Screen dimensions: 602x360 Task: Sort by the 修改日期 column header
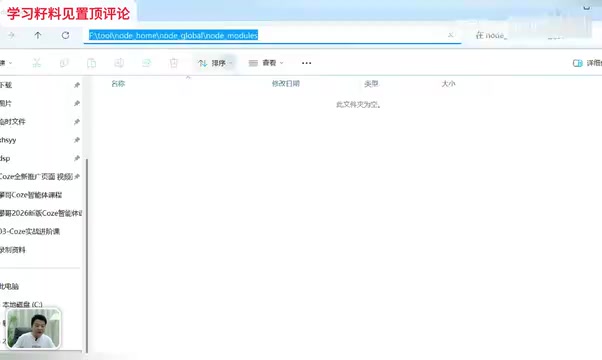pyautogui.click(x=286, y=84)
